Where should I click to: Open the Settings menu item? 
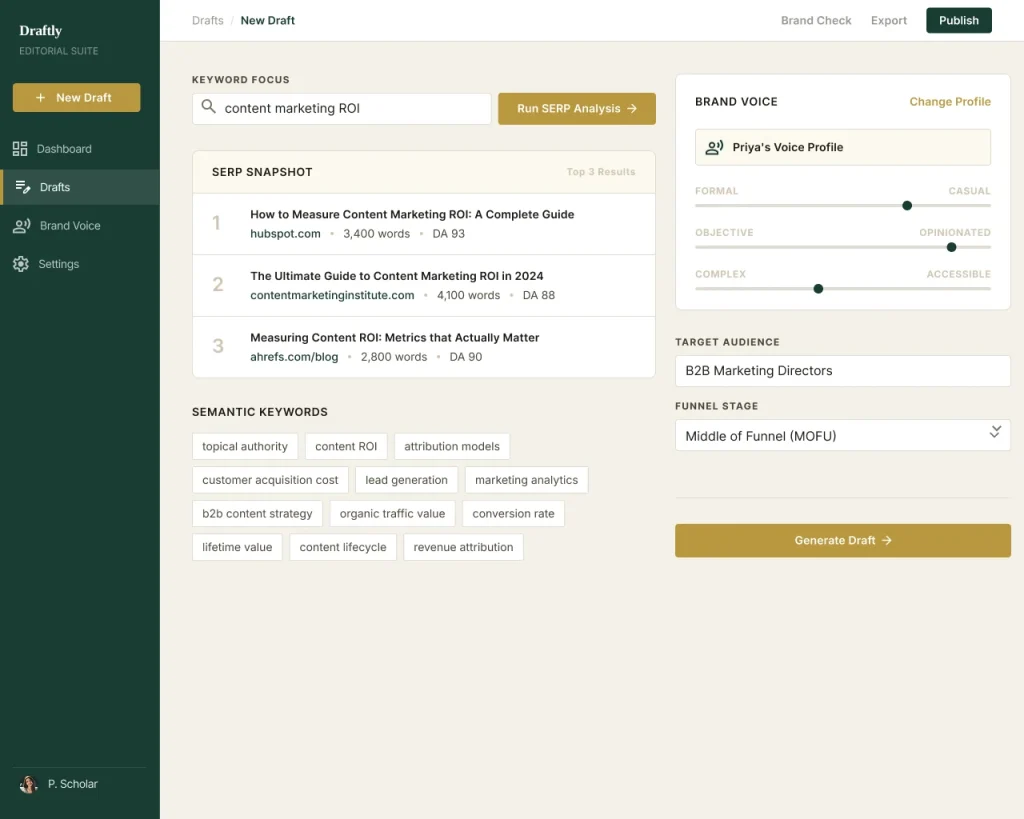click(80, 264)
